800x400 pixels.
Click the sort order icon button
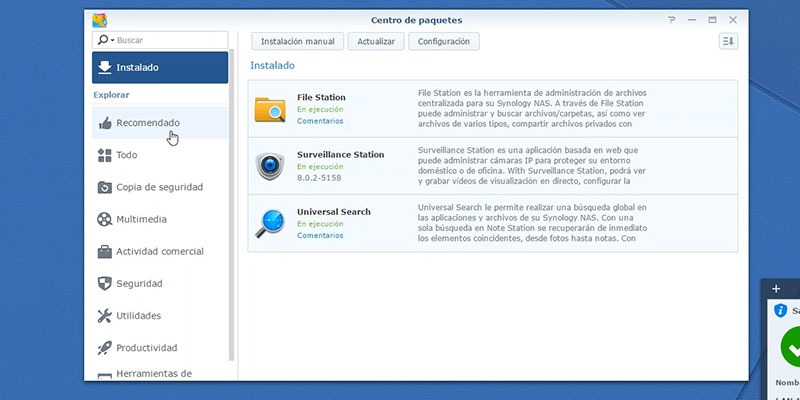pos(729,41)
